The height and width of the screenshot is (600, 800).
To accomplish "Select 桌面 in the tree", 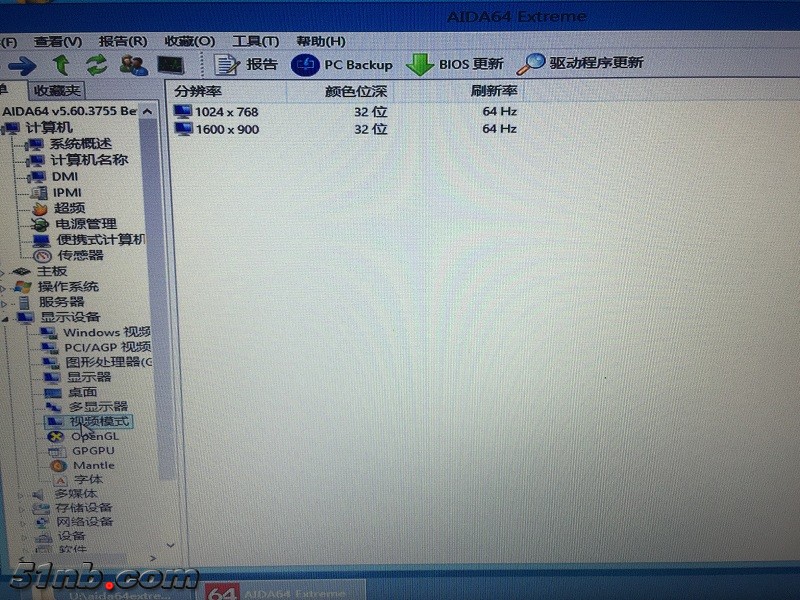I will pos(83,392).
